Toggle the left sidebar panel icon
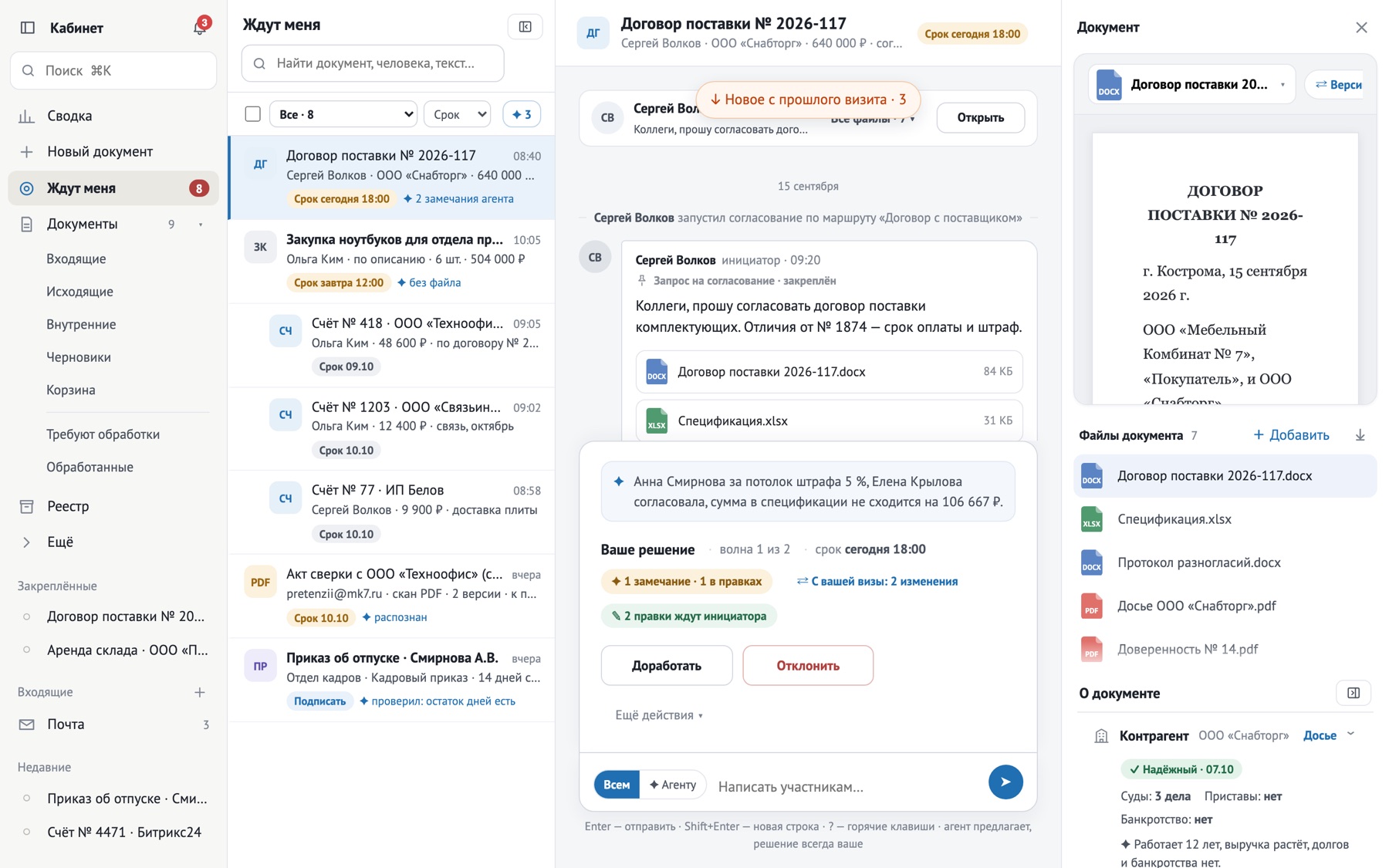Viewport: 1389px width, 868px height. (x=28, y=28)
